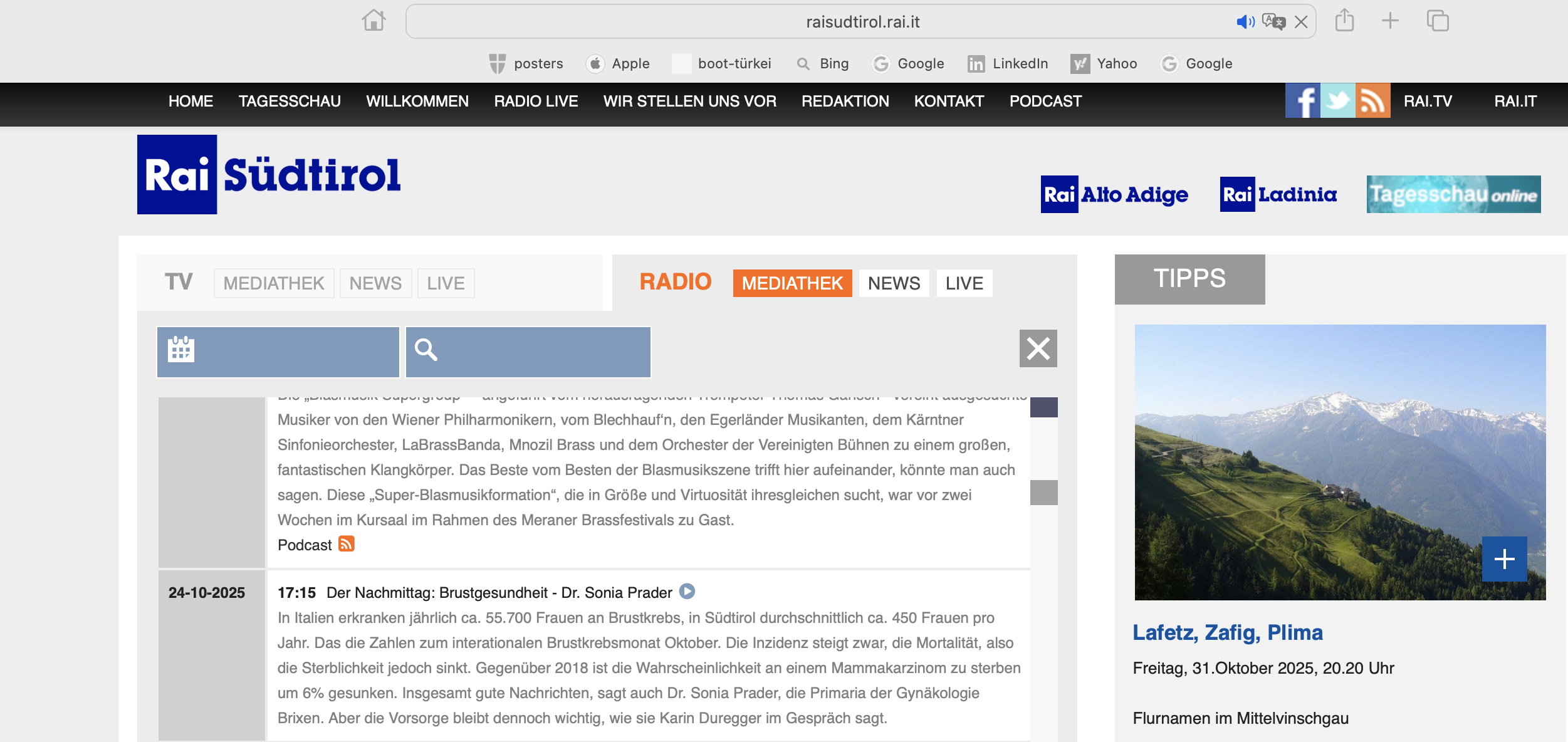Open the Twitter bird icon link
This screenshot has width=1568, height=742.
[1337, 100]
